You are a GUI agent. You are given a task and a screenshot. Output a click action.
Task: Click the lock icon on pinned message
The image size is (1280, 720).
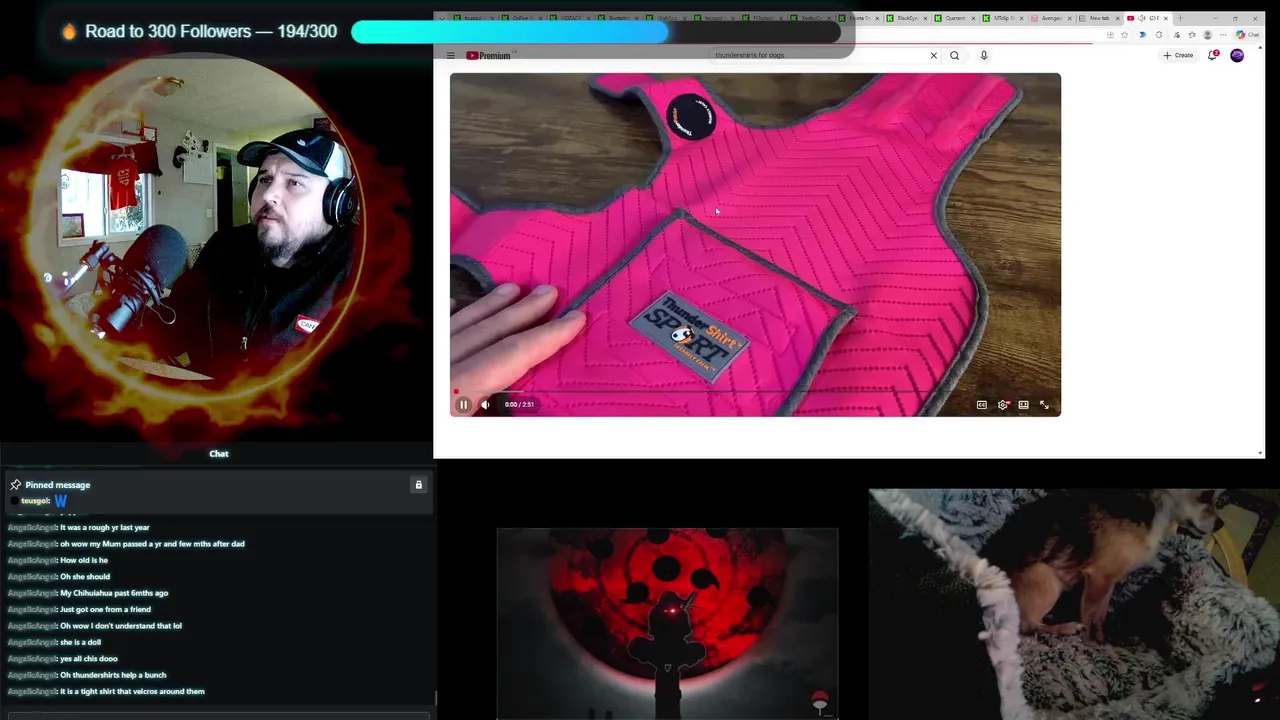(x=419, y=485)
